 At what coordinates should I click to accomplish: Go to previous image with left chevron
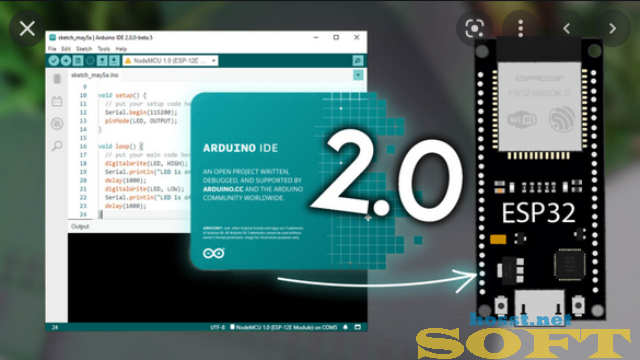pos(567,28)
